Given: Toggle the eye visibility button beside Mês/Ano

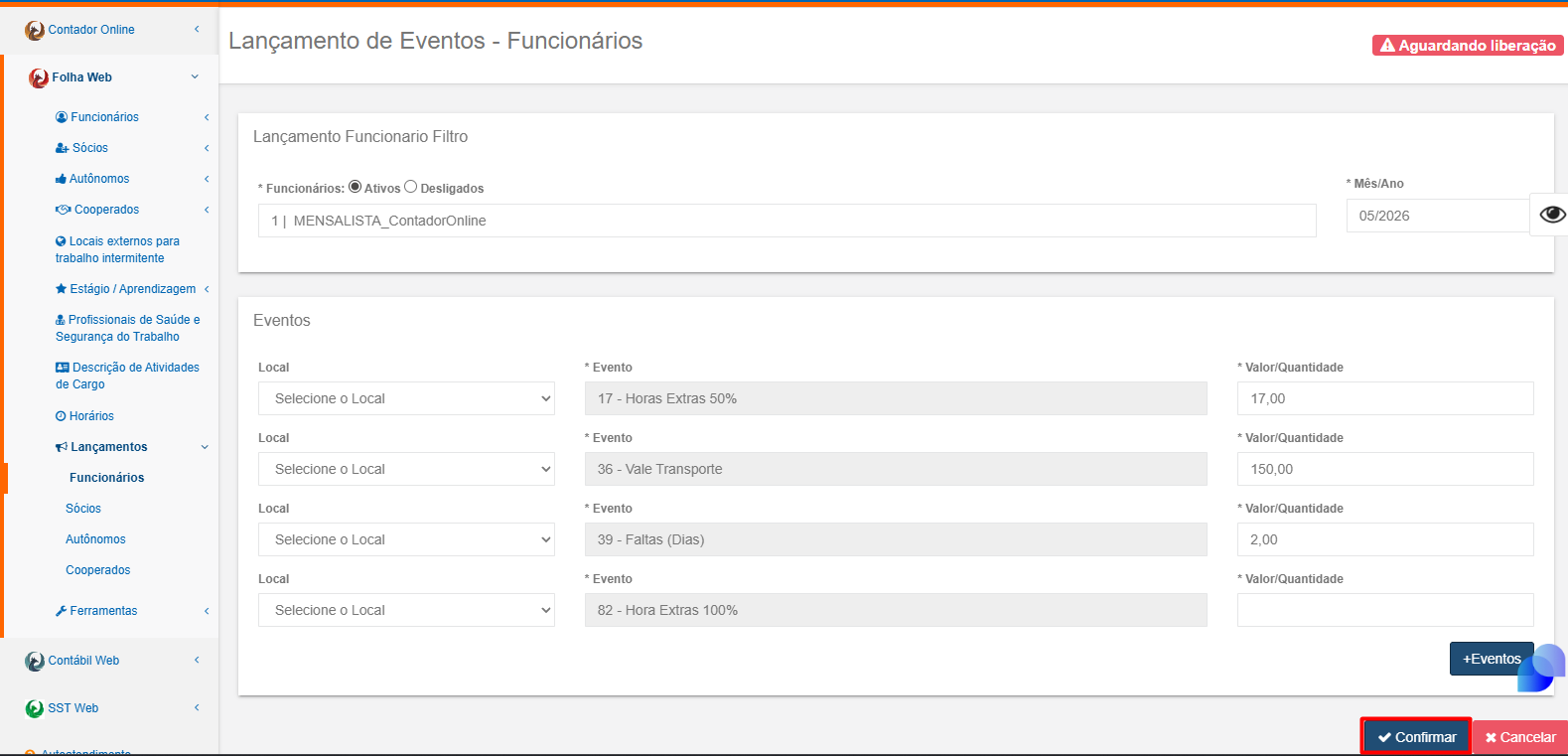Looking at the screenshot, I should click(1552, 215).
